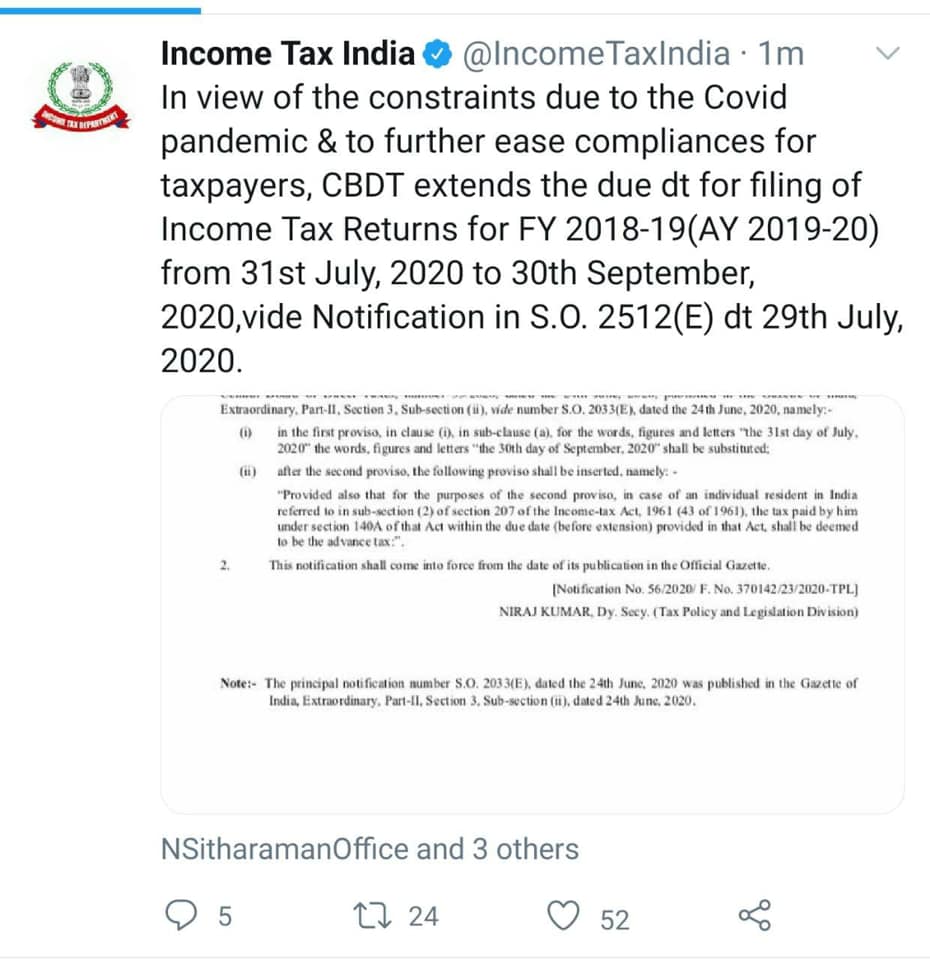Tap the reply speech bubble icon
This screenshot has width=930, height=960.
tap(181, 915)
